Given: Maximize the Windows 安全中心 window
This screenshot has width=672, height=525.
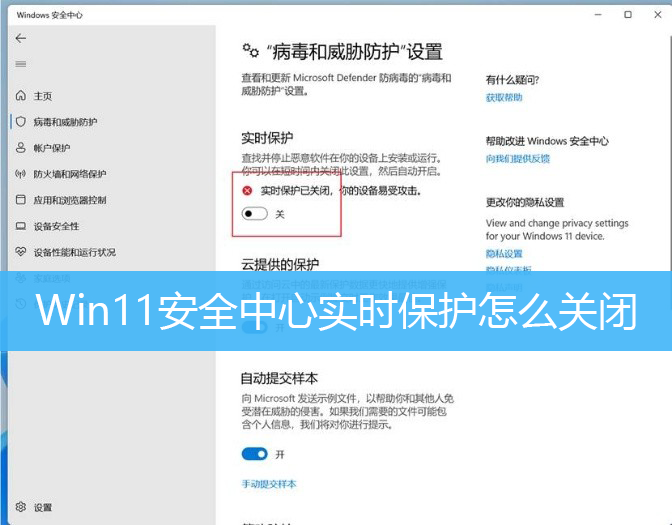Looking at the screenshot, I should pyautogui.click(x=627, y=14).
